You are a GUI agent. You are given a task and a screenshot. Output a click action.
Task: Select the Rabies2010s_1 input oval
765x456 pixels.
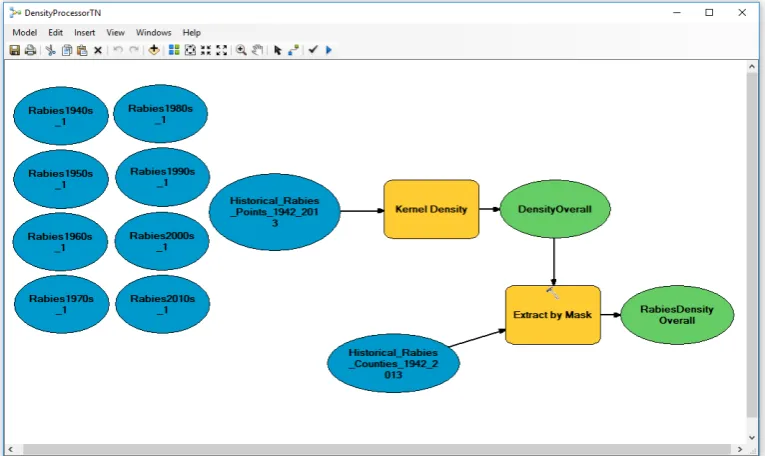(162, 304)
